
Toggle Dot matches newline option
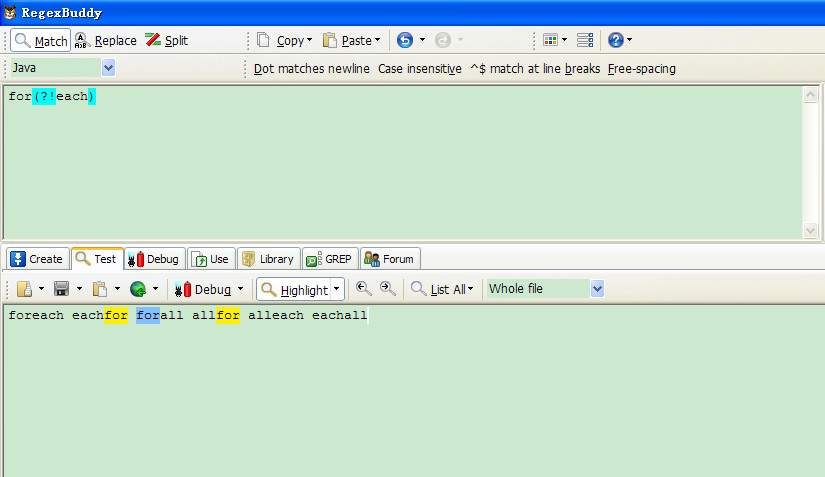pos(311,69)
